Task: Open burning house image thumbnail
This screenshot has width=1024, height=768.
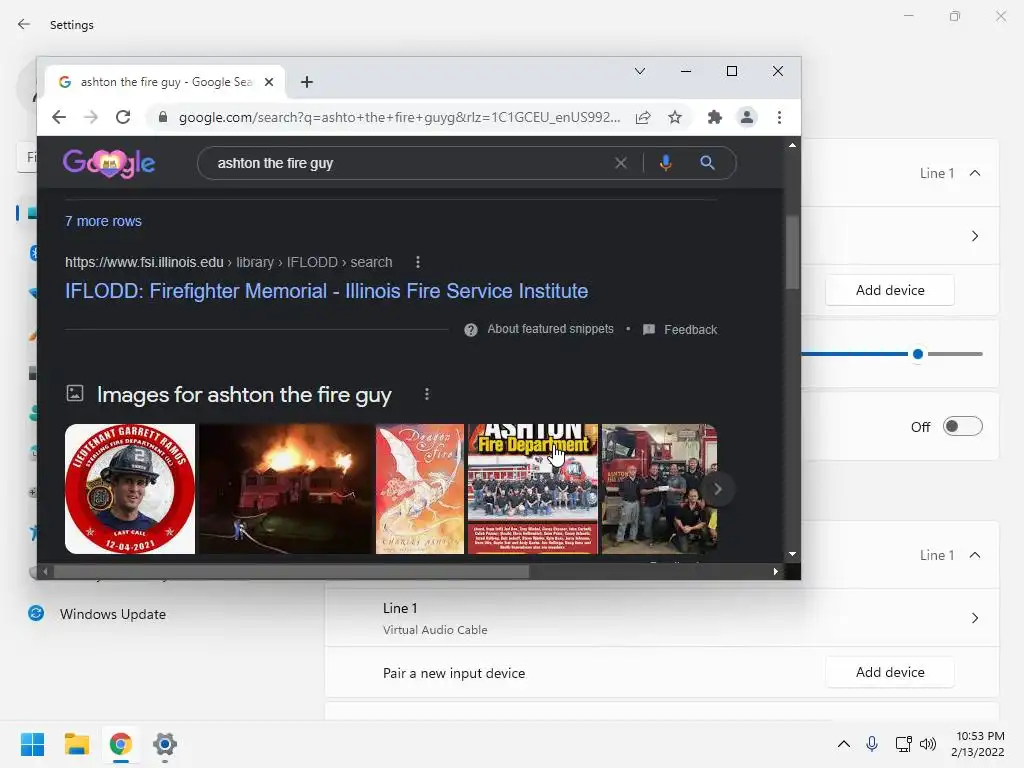Action: (x=285, y=489)
